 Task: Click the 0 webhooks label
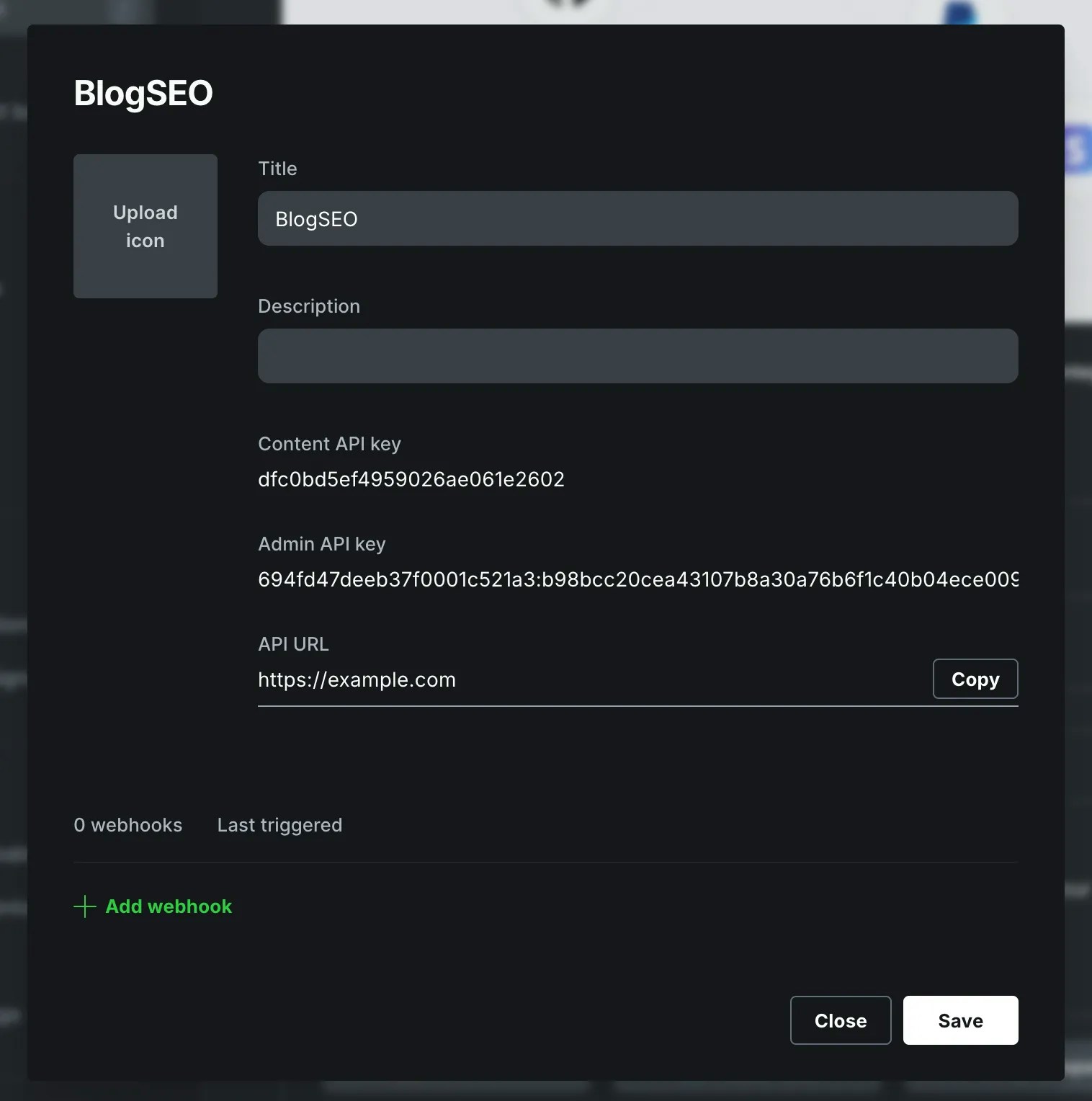[127, 825]
